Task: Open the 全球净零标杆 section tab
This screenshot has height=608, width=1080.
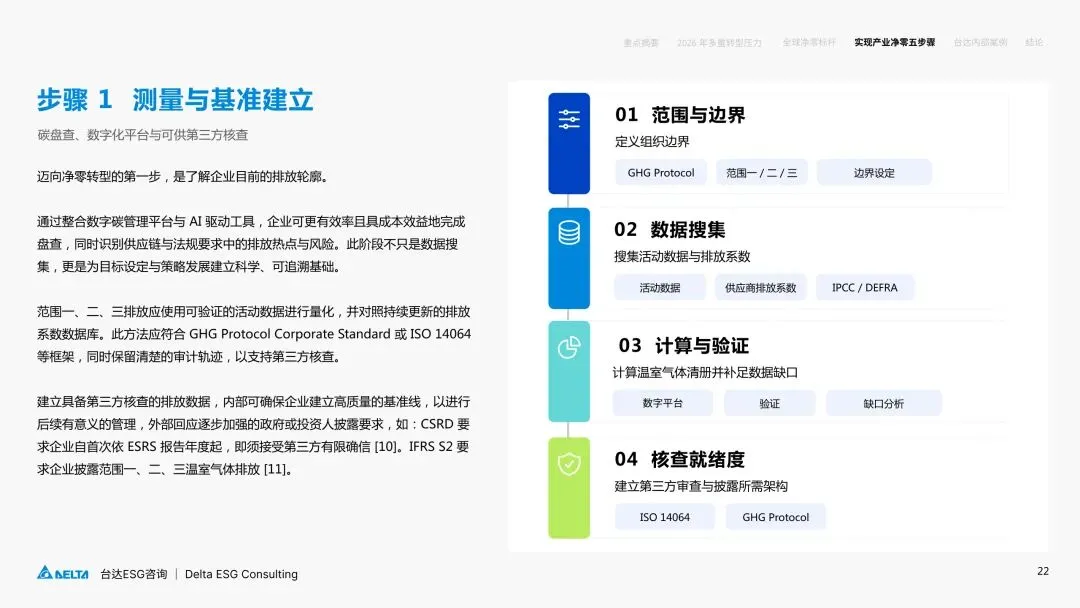Action: [809, 43]
